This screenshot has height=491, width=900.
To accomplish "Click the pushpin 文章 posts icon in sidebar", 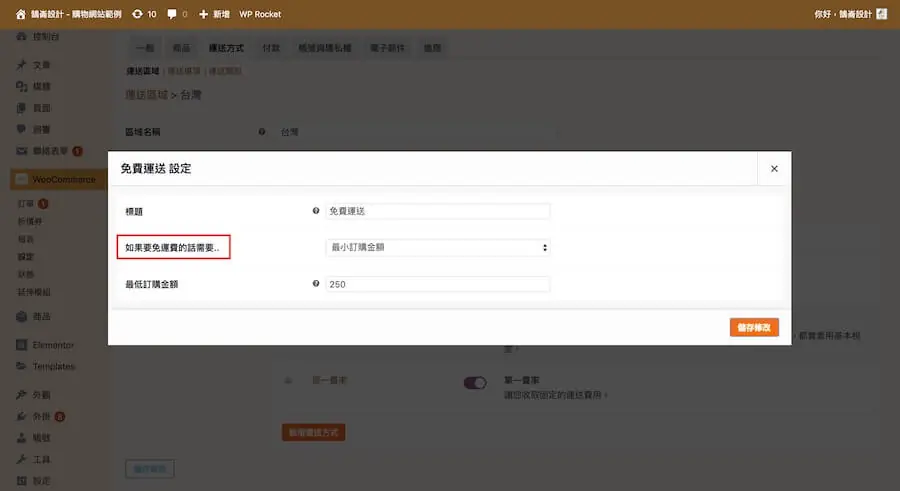I will [x=21, y=65].
